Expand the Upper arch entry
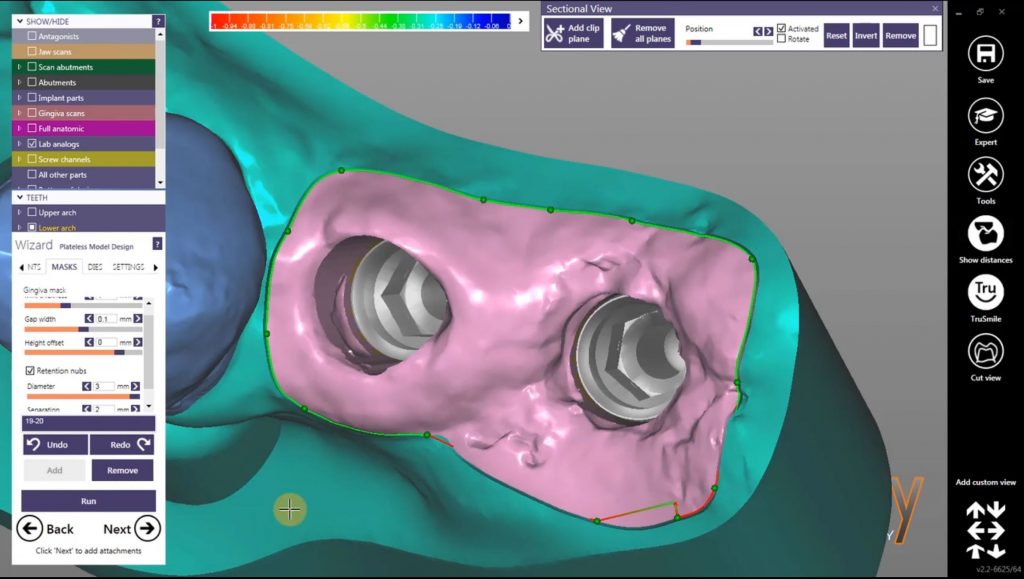Image resolution: width=1024 pixels, height=579 pixels. click(x=20, y=213)
